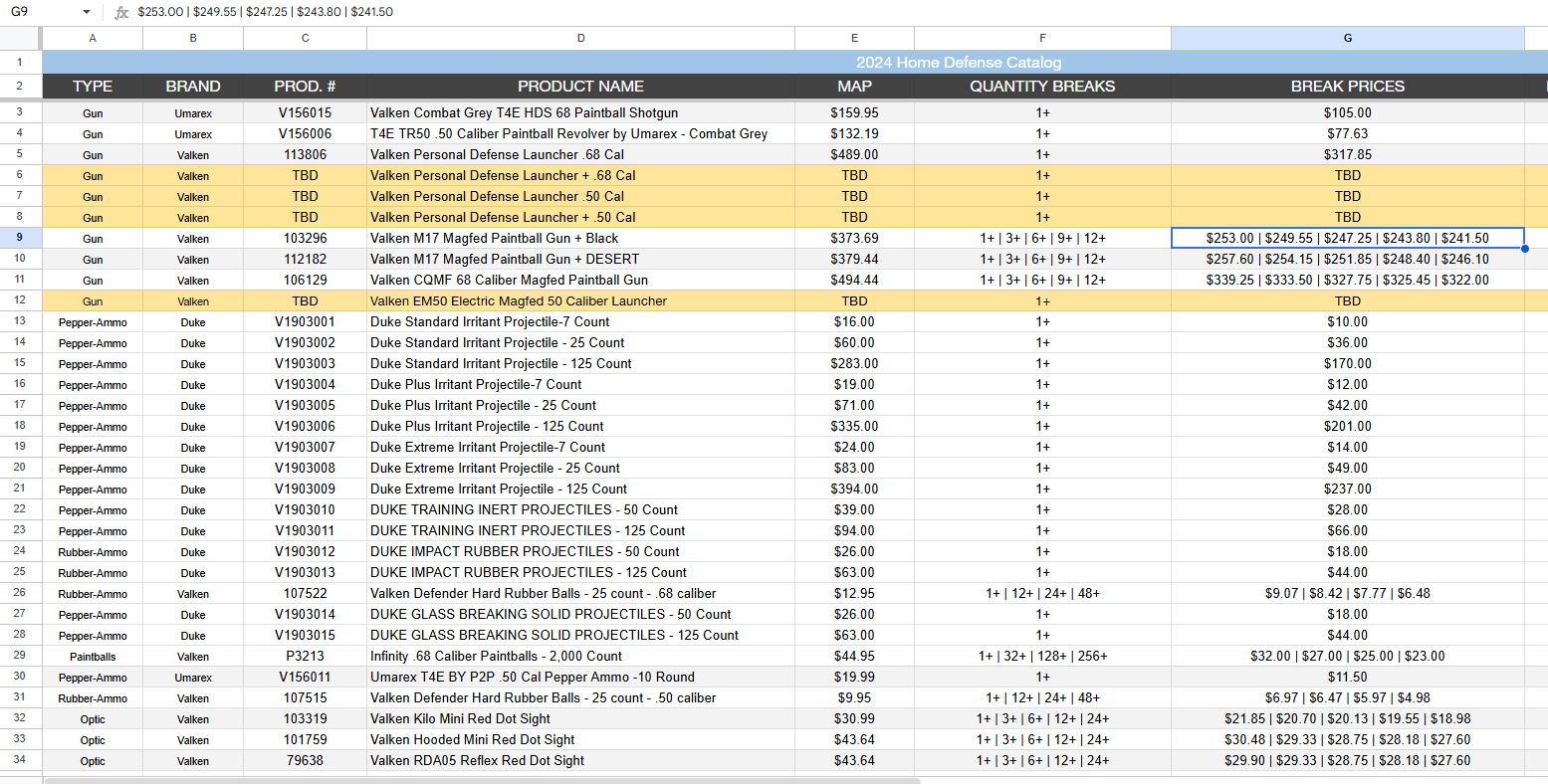Select product number 79638 cell

point(305,760)
